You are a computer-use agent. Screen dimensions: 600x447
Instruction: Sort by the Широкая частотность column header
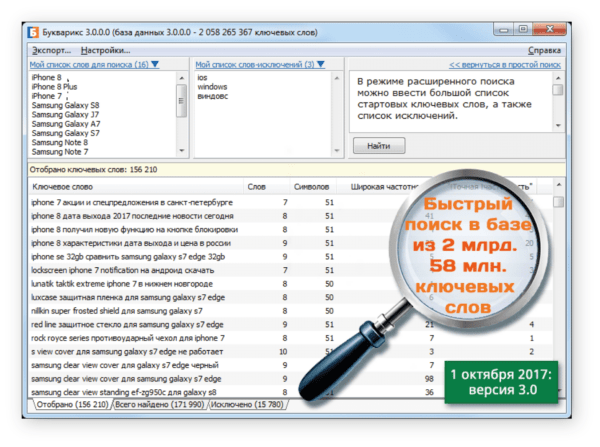coord(385,187)
